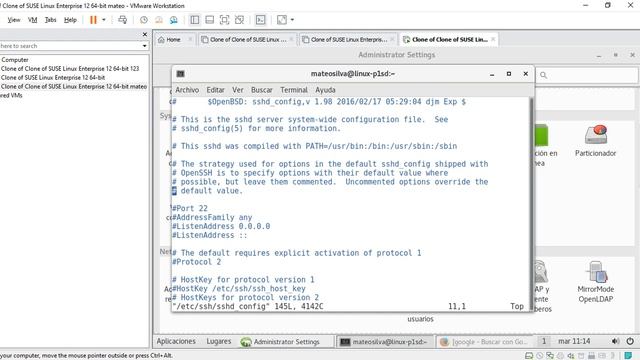Screen dimensions: 640x360
Task: Click the sound card status icon
Action: pos(571,356)
